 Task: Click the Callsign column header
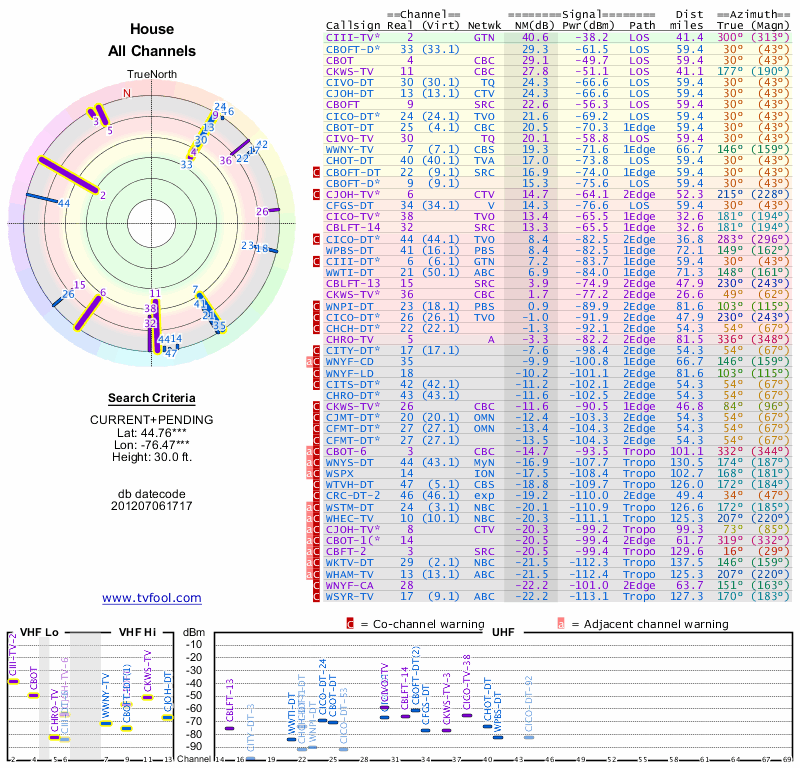(354, 26)
